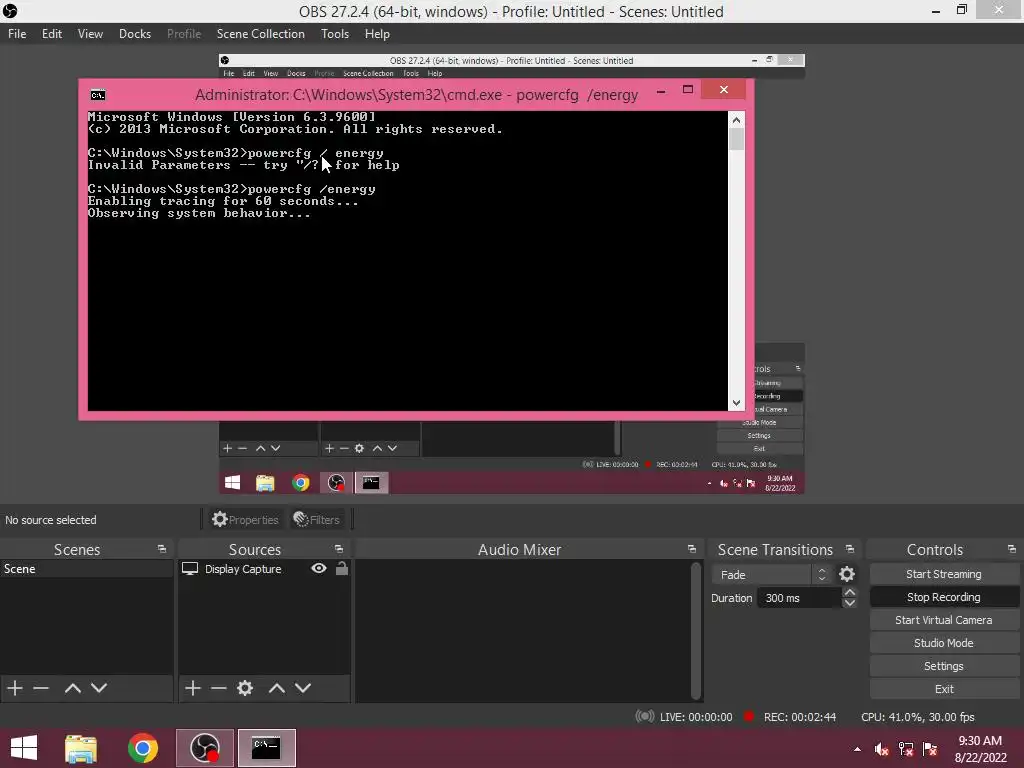Pop out the Sources dock
Image resolution: width=1024 pixels, height=768 pixels.
[339, 549]
